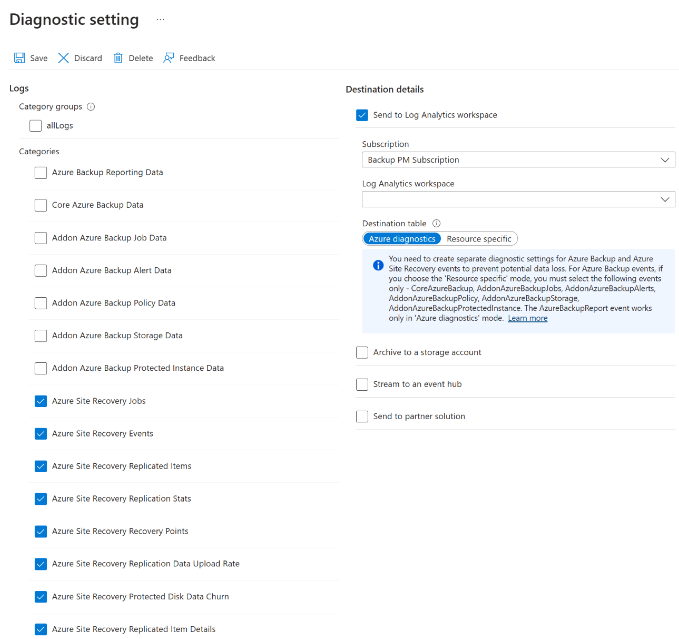The image size is (679, 639).
Task: Select the Resource specific destination table option
Action: pos(479,239)
